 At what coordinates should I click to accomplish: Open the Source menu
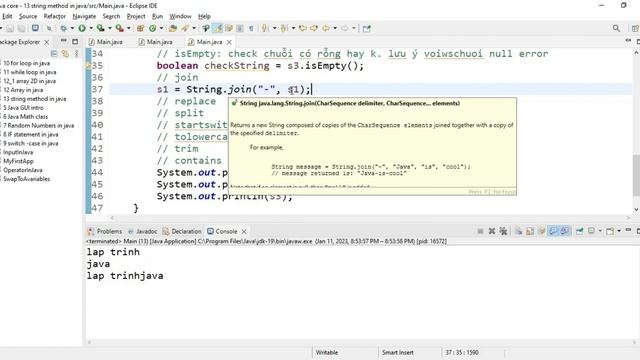(x=28, y=16)
